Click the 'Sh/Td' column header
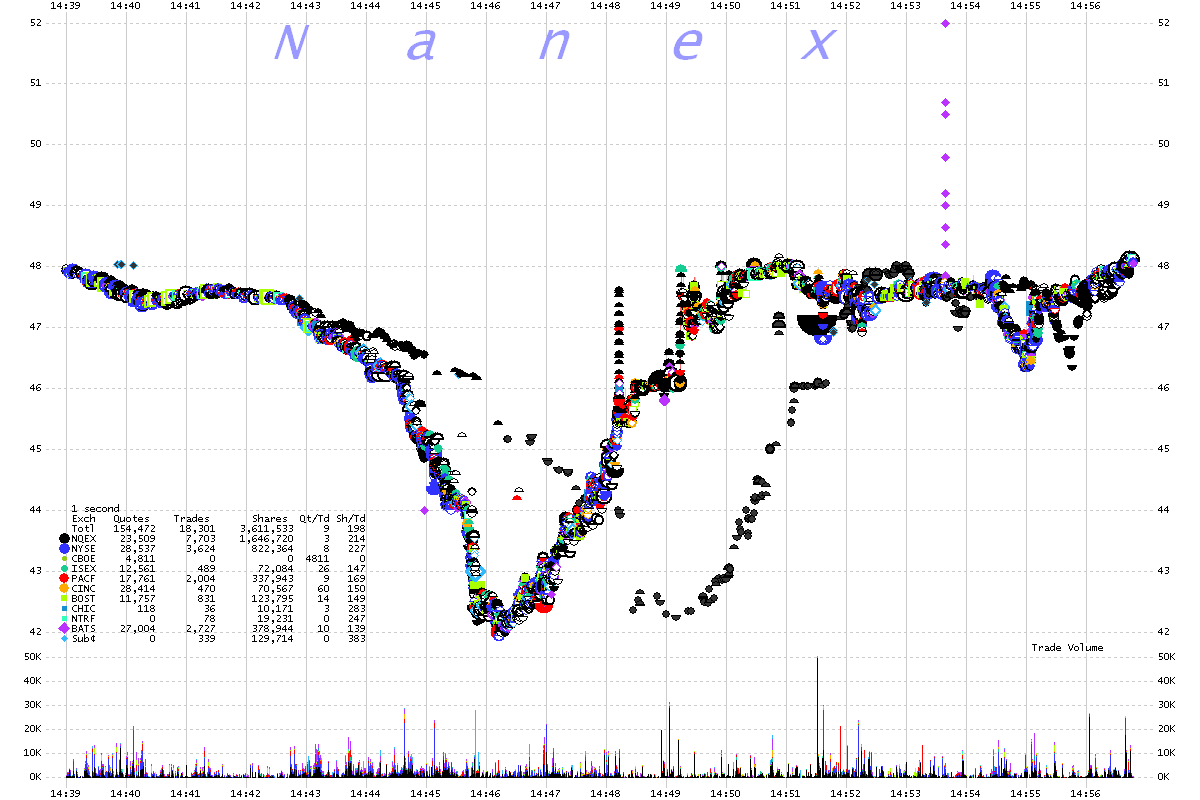The height and width of the screenshot is (800, 1200). pyautogui.click(x=351, y=519)
